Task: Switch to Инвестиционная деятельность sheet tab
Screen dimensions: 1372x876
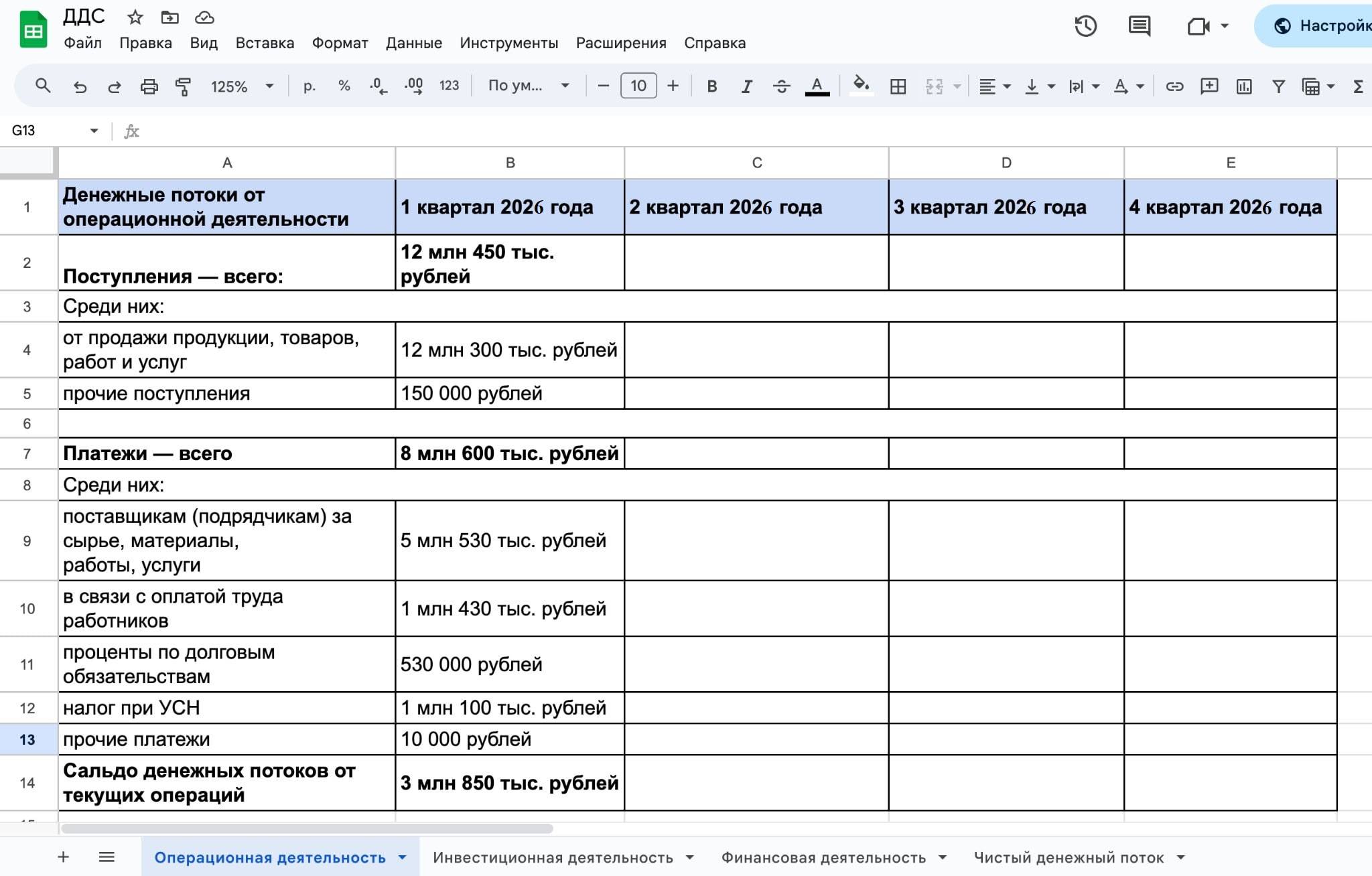Action: (x=553, y=857)
